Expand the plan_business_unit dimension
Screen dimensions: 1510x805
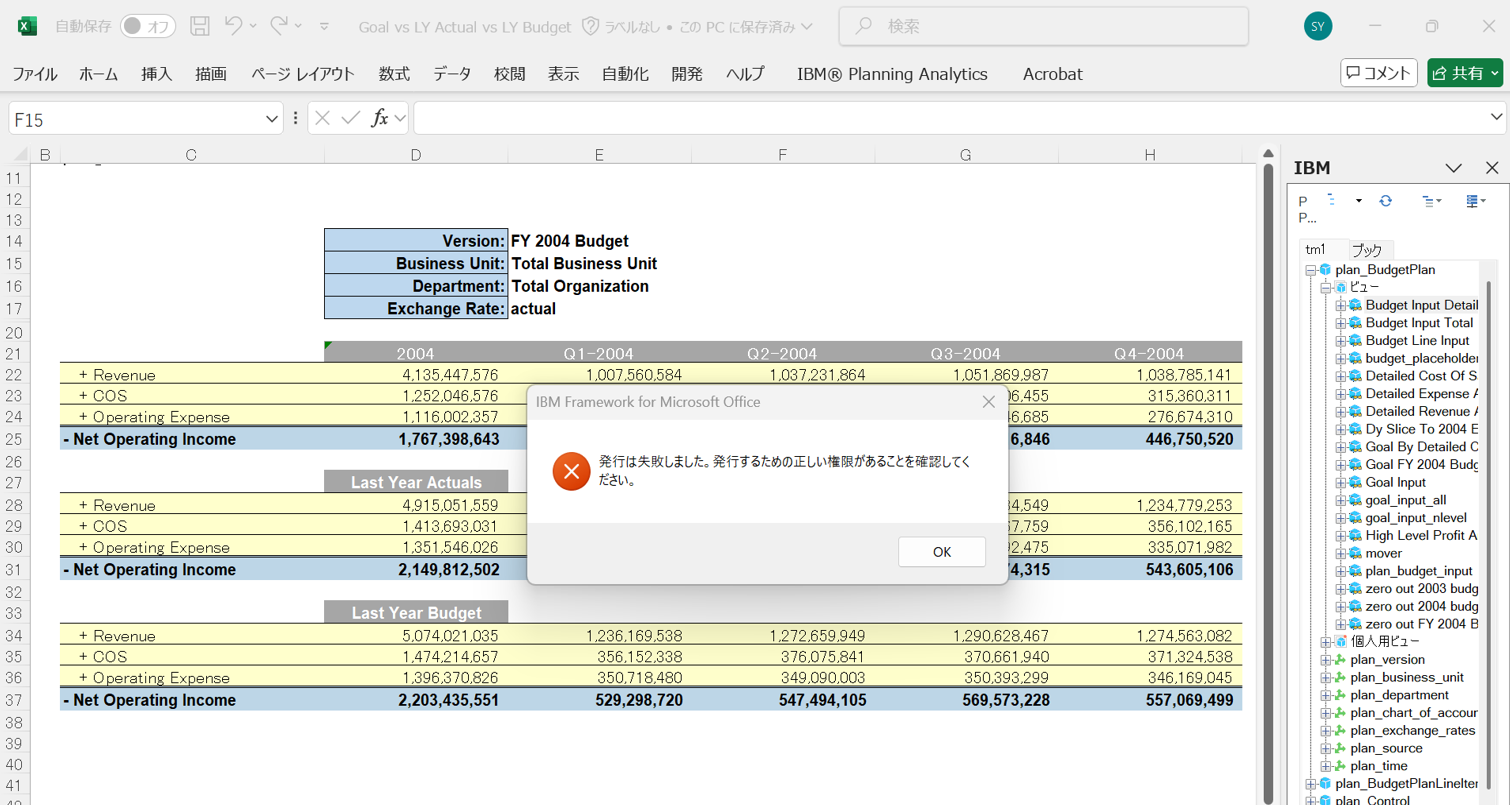tap(1326, 677)
